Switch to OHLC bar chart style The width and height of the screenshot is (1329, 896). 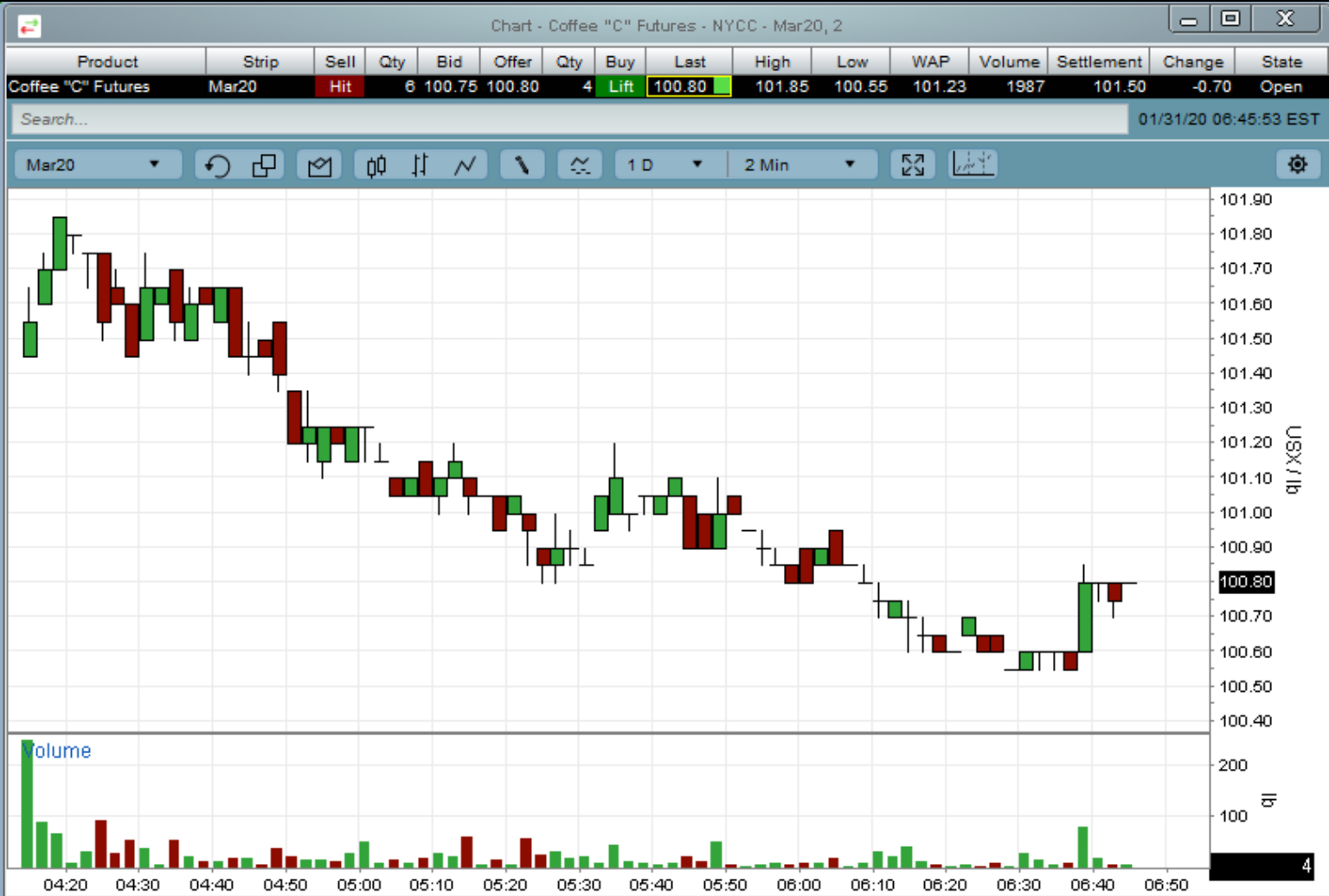click(x=420, y=165)
